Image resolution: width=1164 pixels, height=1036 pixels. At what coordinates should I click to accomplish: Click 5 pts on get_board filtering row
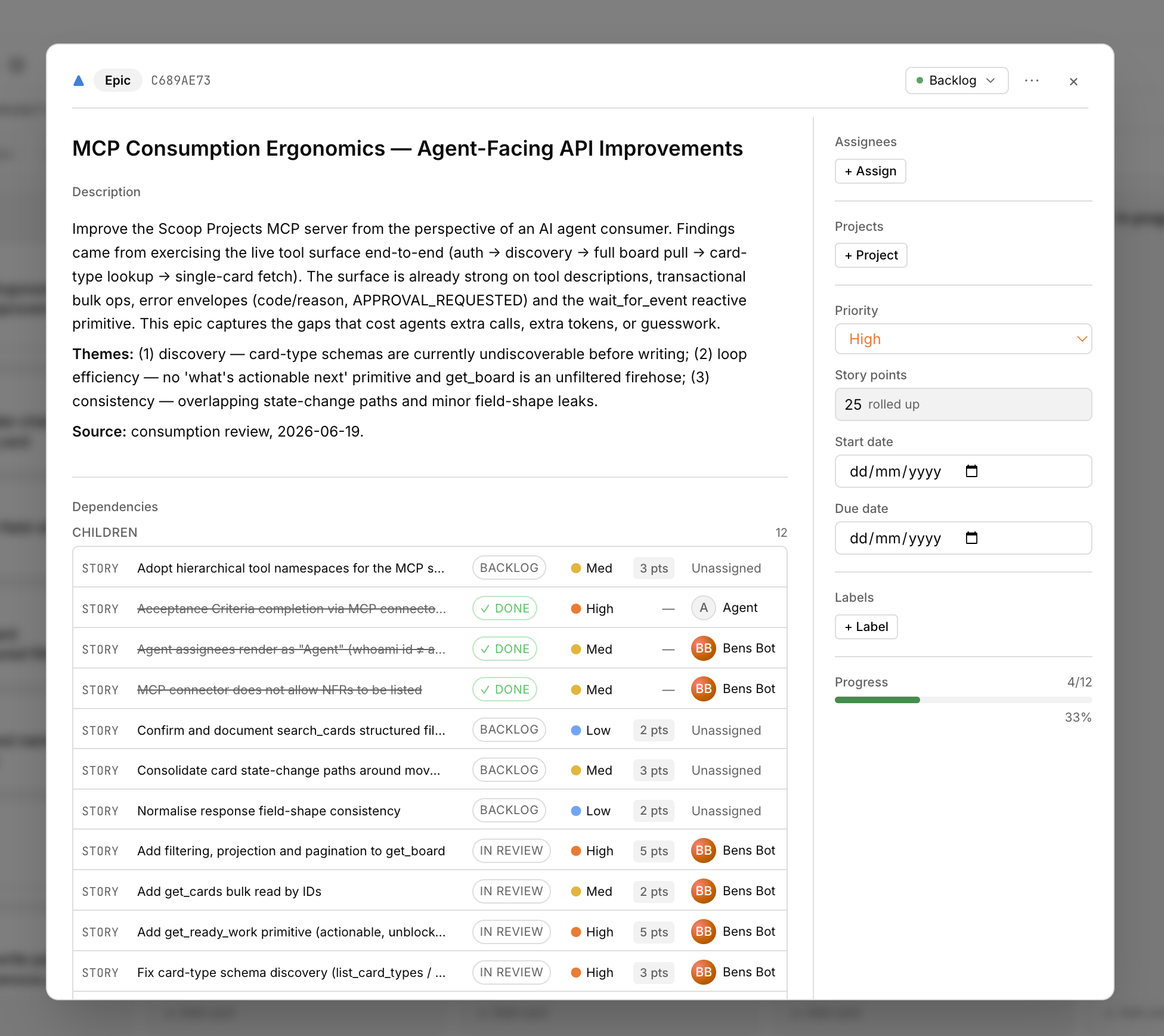(x=654, y=851)
